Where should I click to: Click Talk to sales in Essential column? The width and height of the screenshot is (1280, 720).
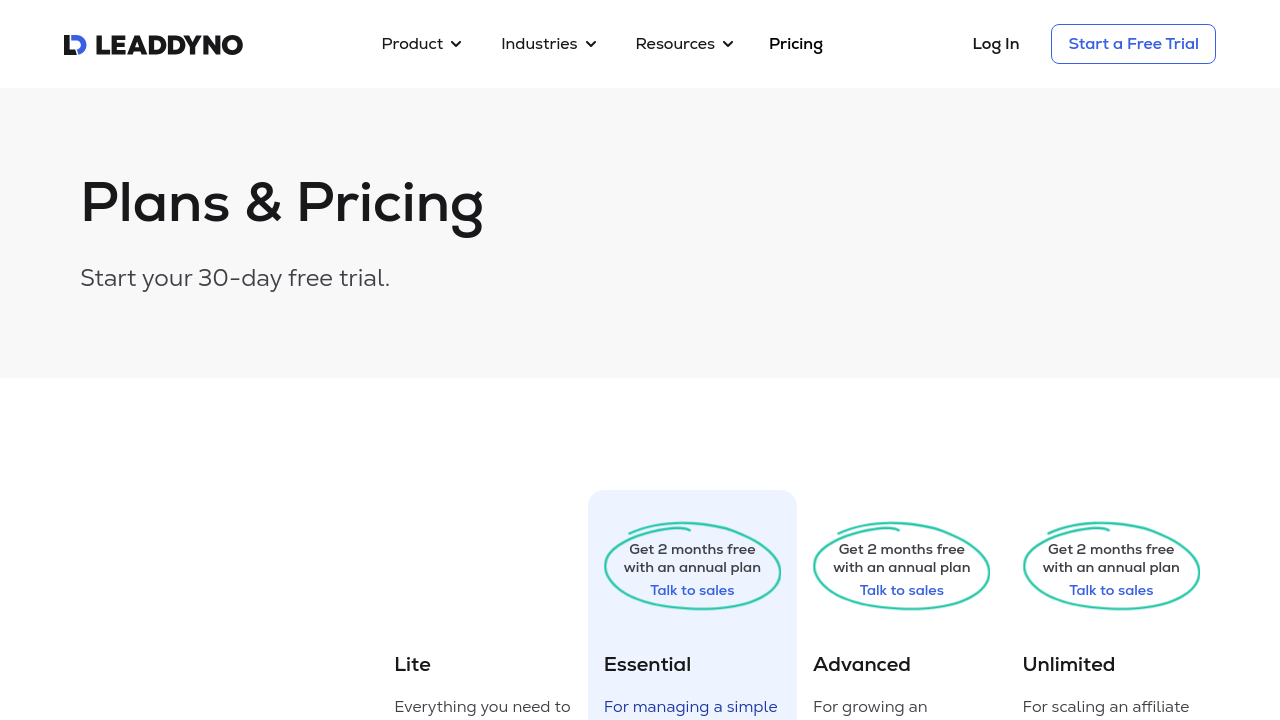click(692, 591)
